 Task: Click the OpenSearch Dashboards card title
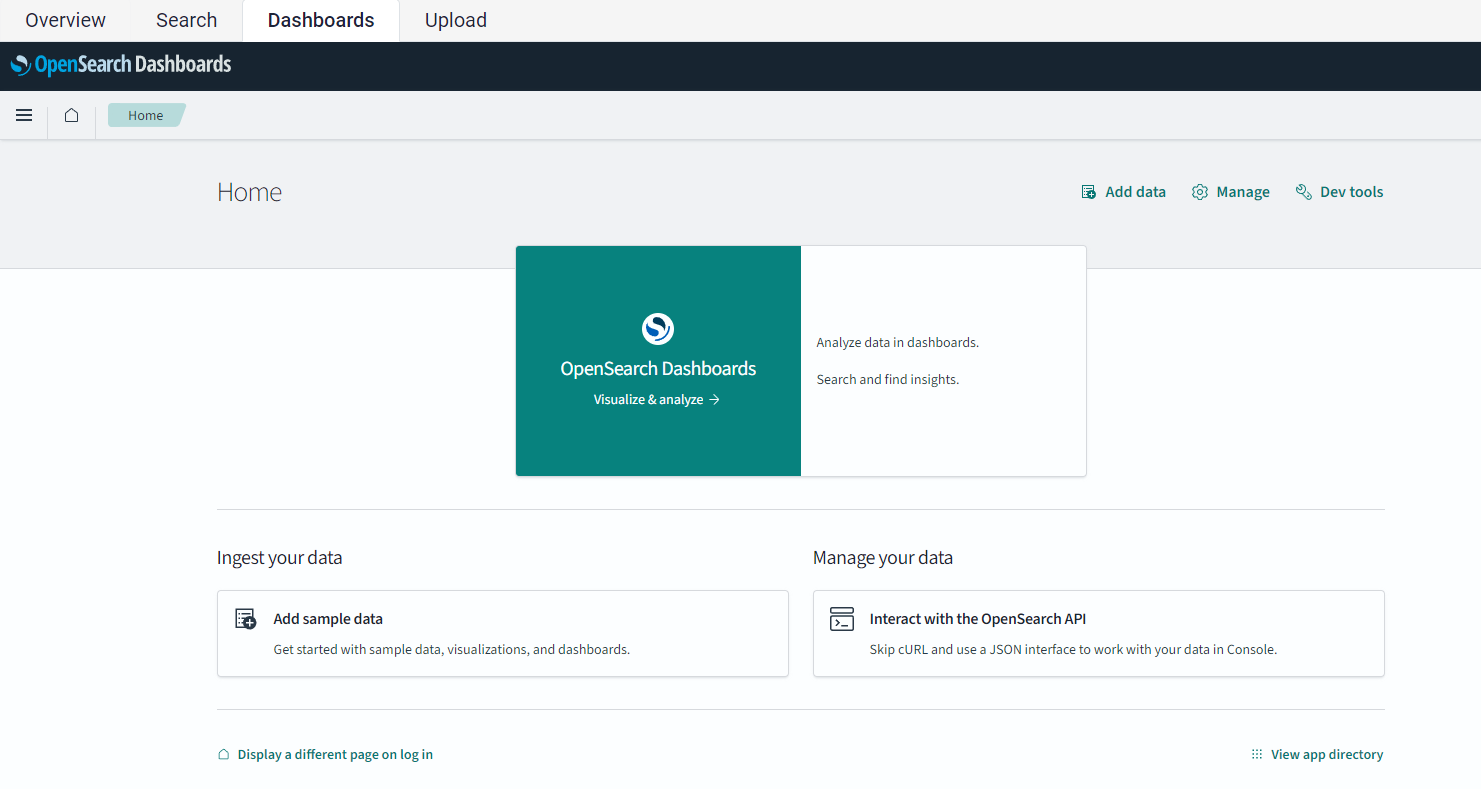(x=658, y=369)
